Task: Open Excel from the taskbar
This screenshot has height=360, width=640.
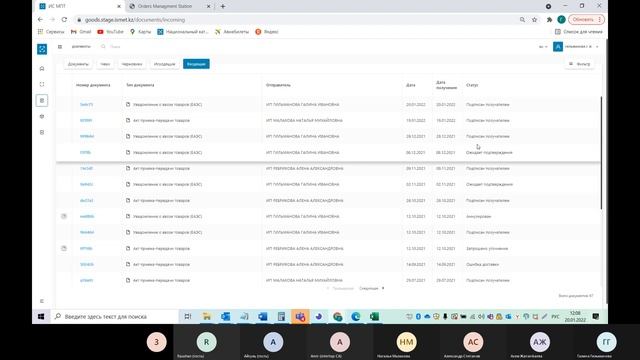Action: (x=374, y=316)
